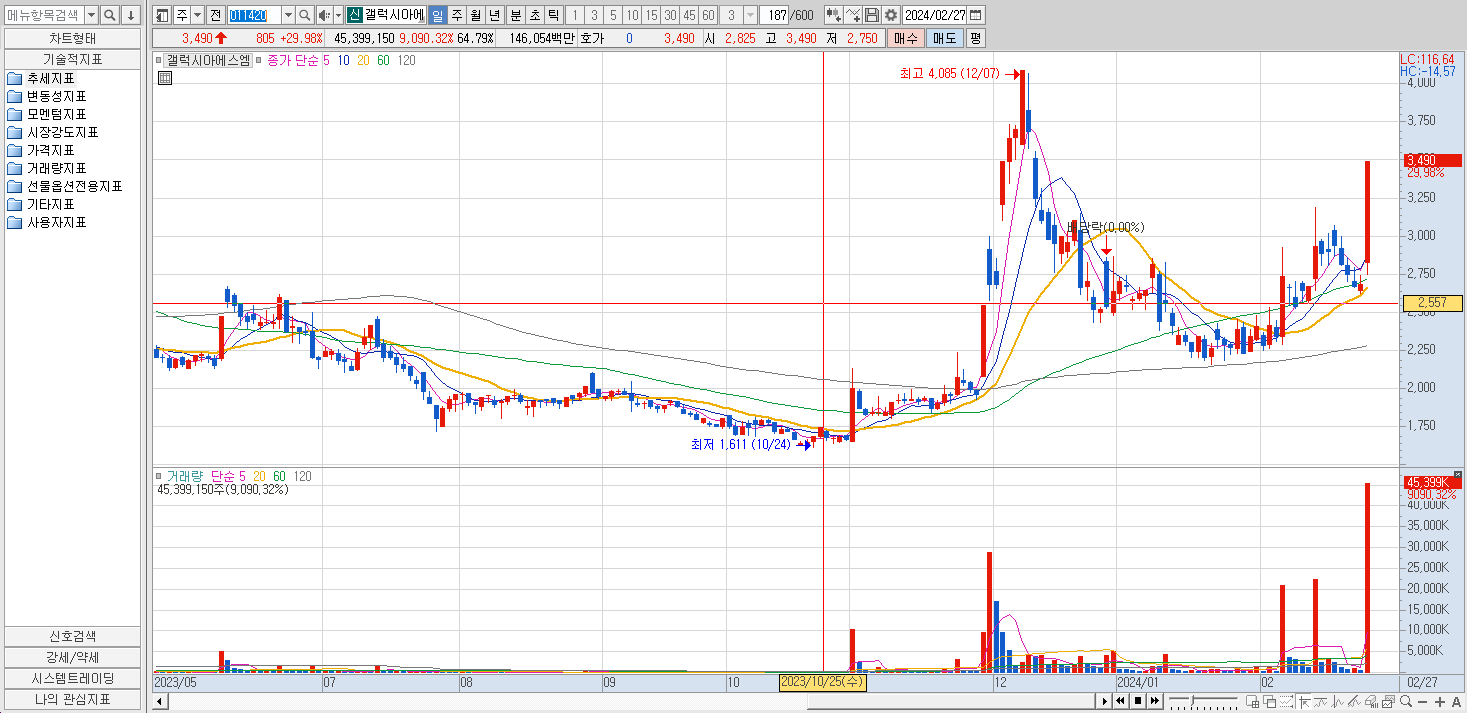Expand the 모멘텀지표 folder
1467x713 pixels.
coord(47,114)
